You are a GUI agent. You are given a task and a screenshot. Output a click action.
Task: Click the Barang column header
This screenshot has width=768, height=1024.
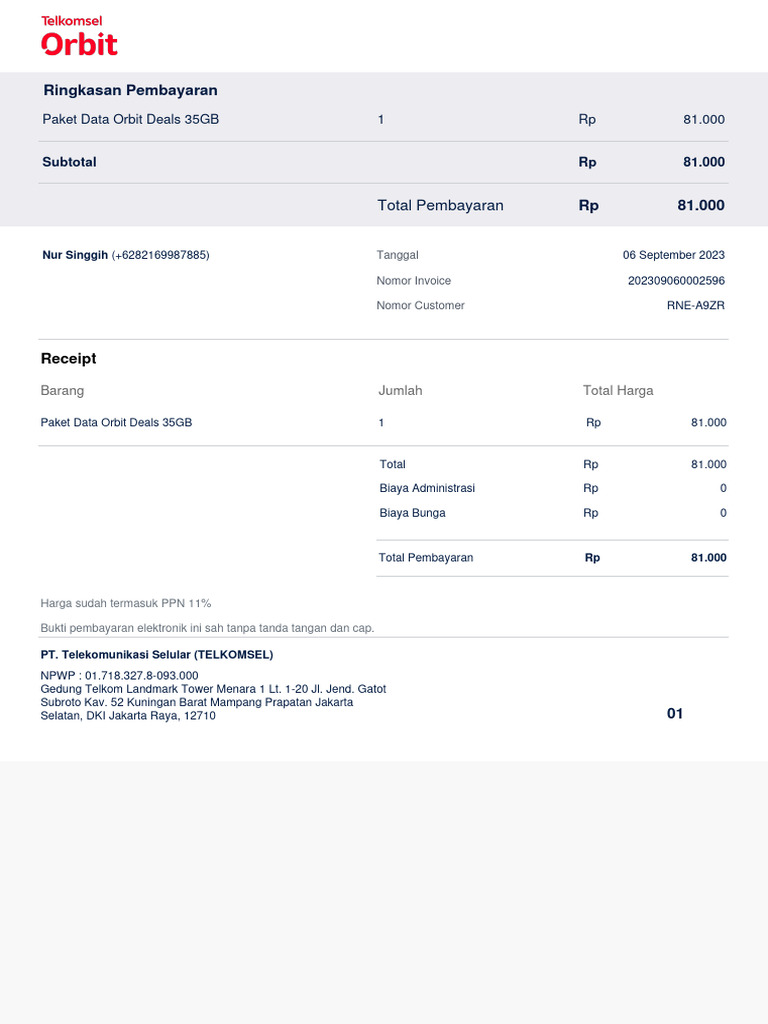click(x=62, y=391)
